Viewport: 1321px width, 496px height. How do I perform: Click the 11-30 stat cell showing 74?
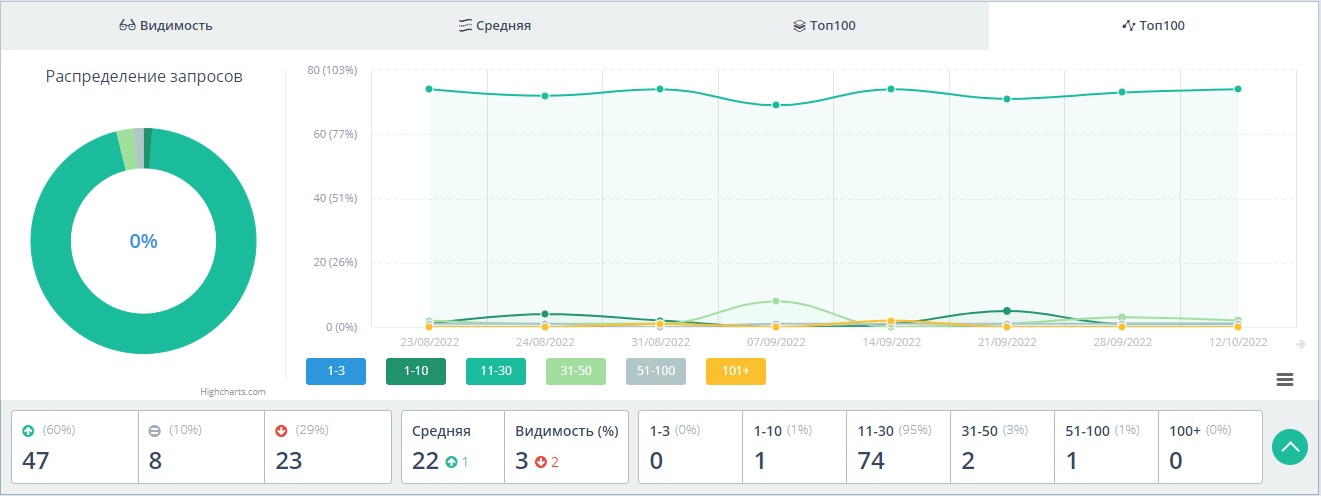pyautogui.click(x=896, y=446)
